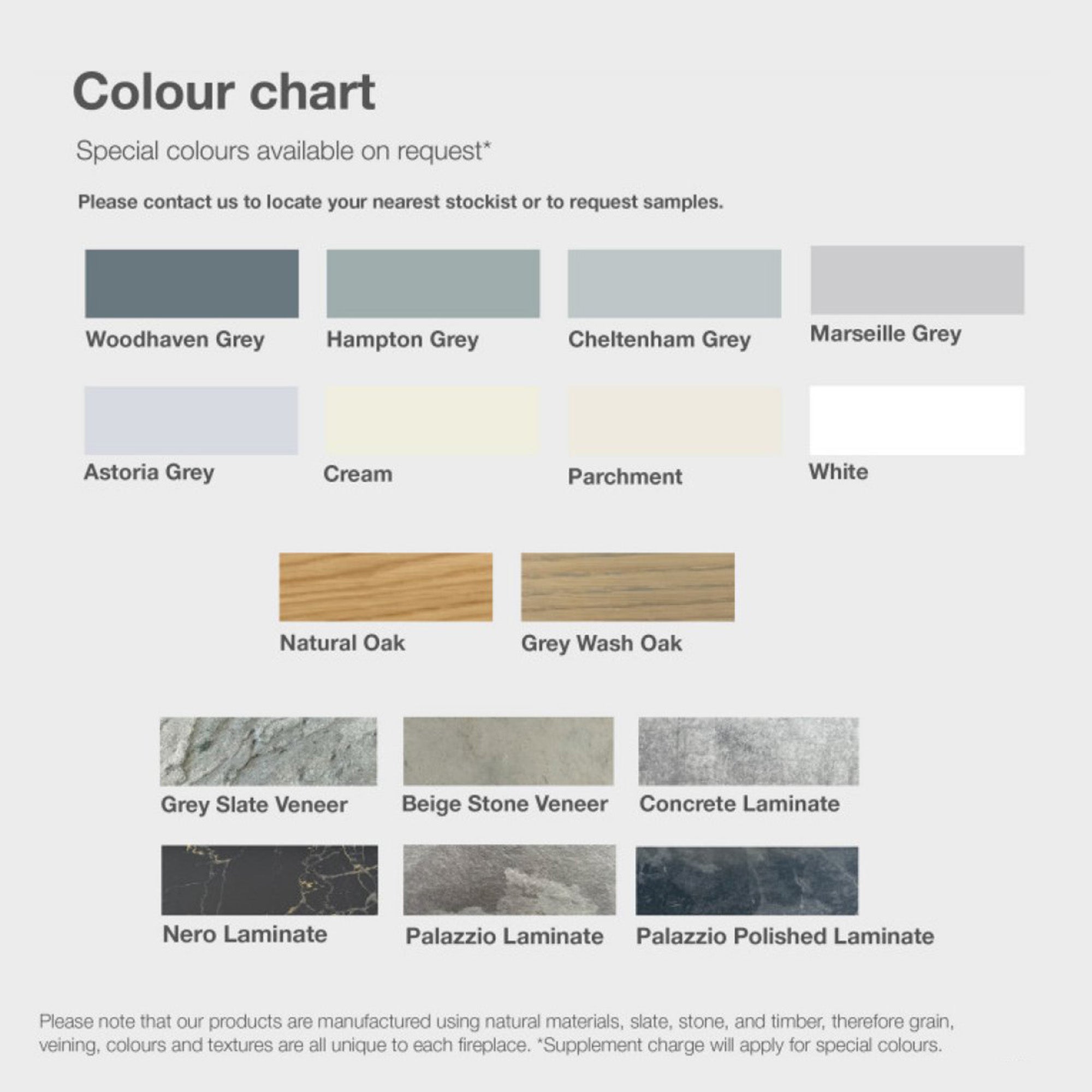1092x1092 pixels.
Task: Select the Astoria Grey colour swatch
Action: (x=191, y=420)
